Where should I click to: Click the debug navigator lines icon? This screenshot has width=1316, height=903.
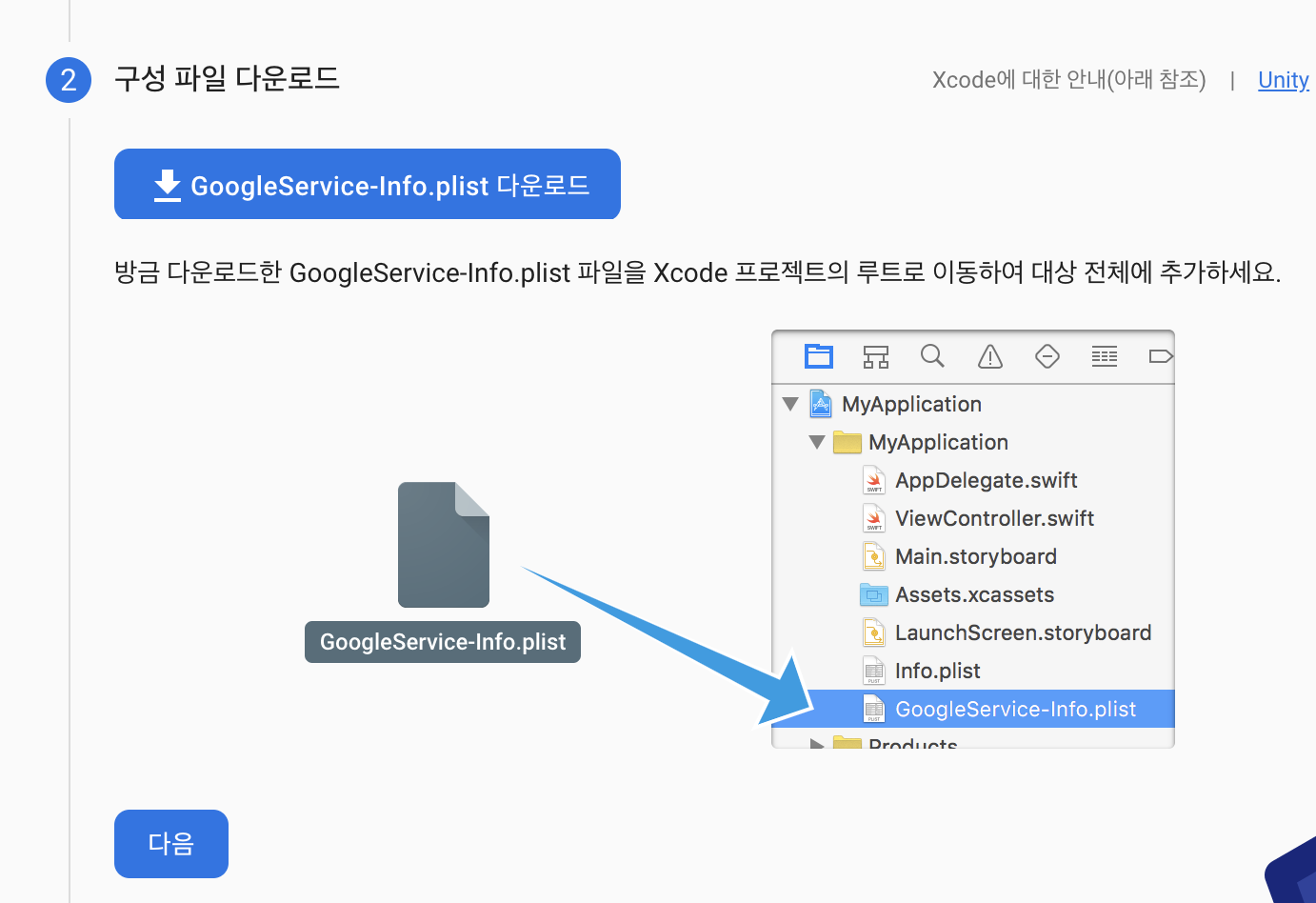[x=1105, y=356]
